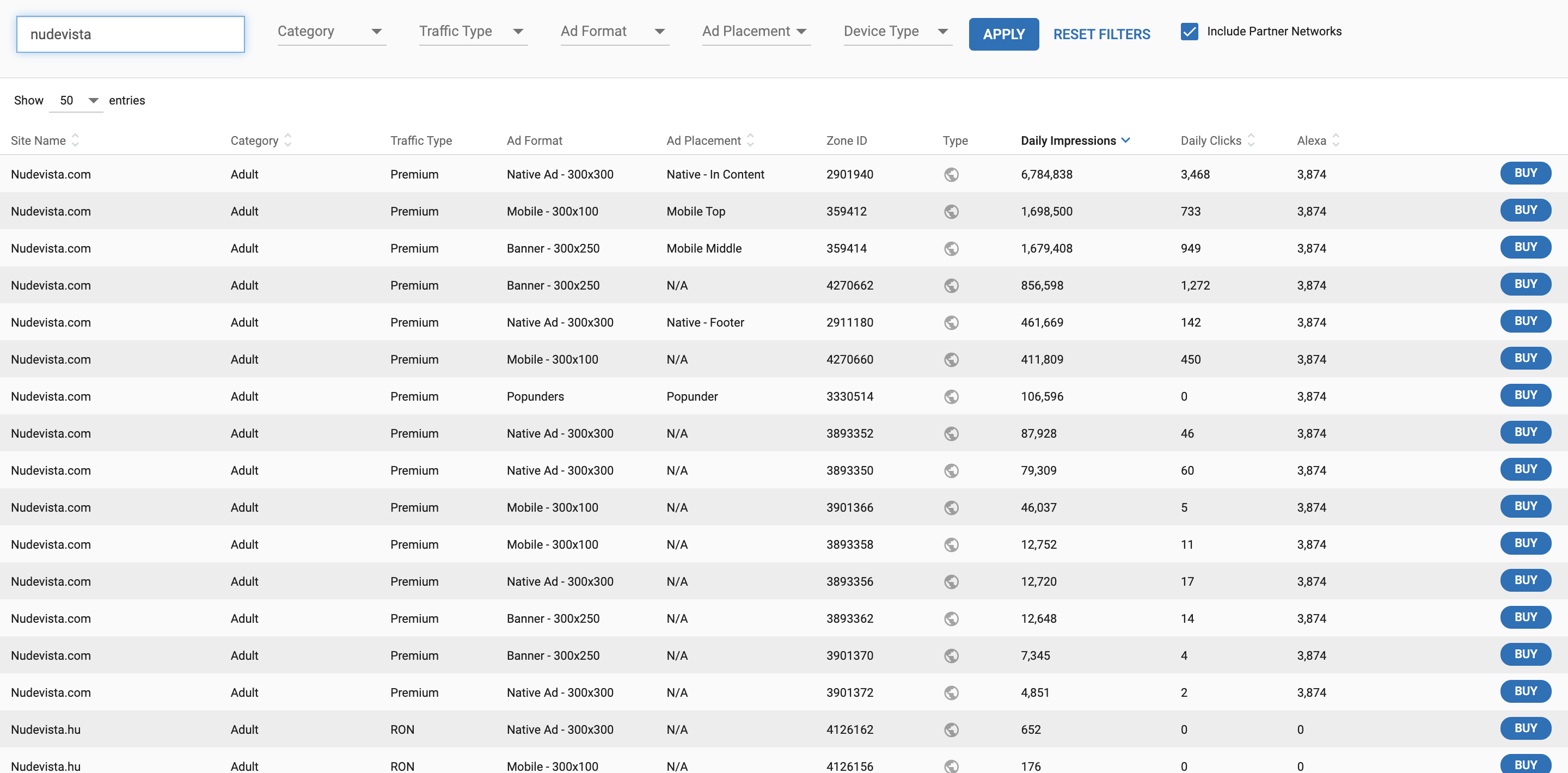Click the globe type icon for zone 3893352

coord(951,434)
